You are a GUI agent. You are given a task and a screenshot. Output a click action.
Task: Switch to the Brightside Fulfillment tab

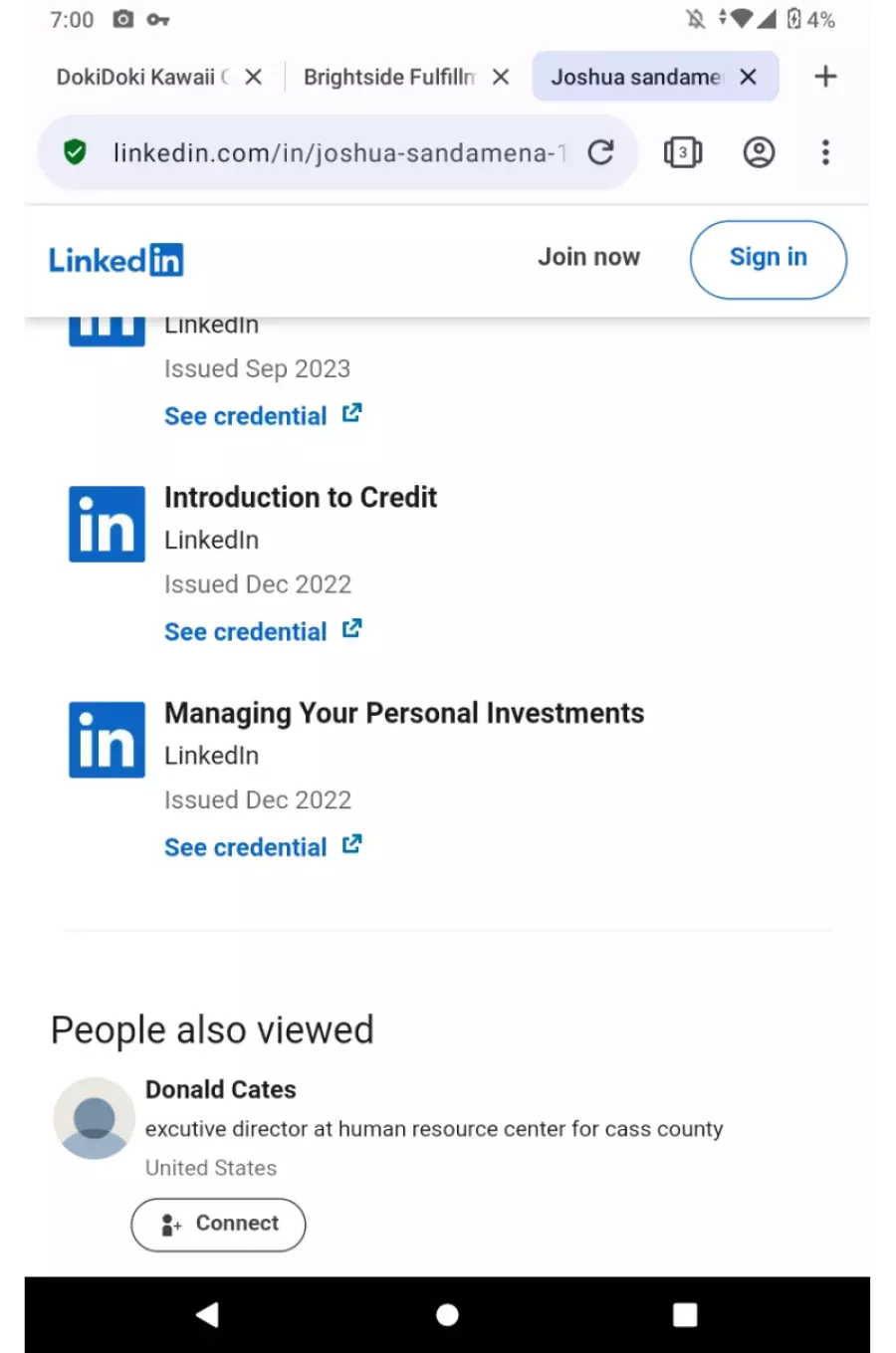pos(389,77)
